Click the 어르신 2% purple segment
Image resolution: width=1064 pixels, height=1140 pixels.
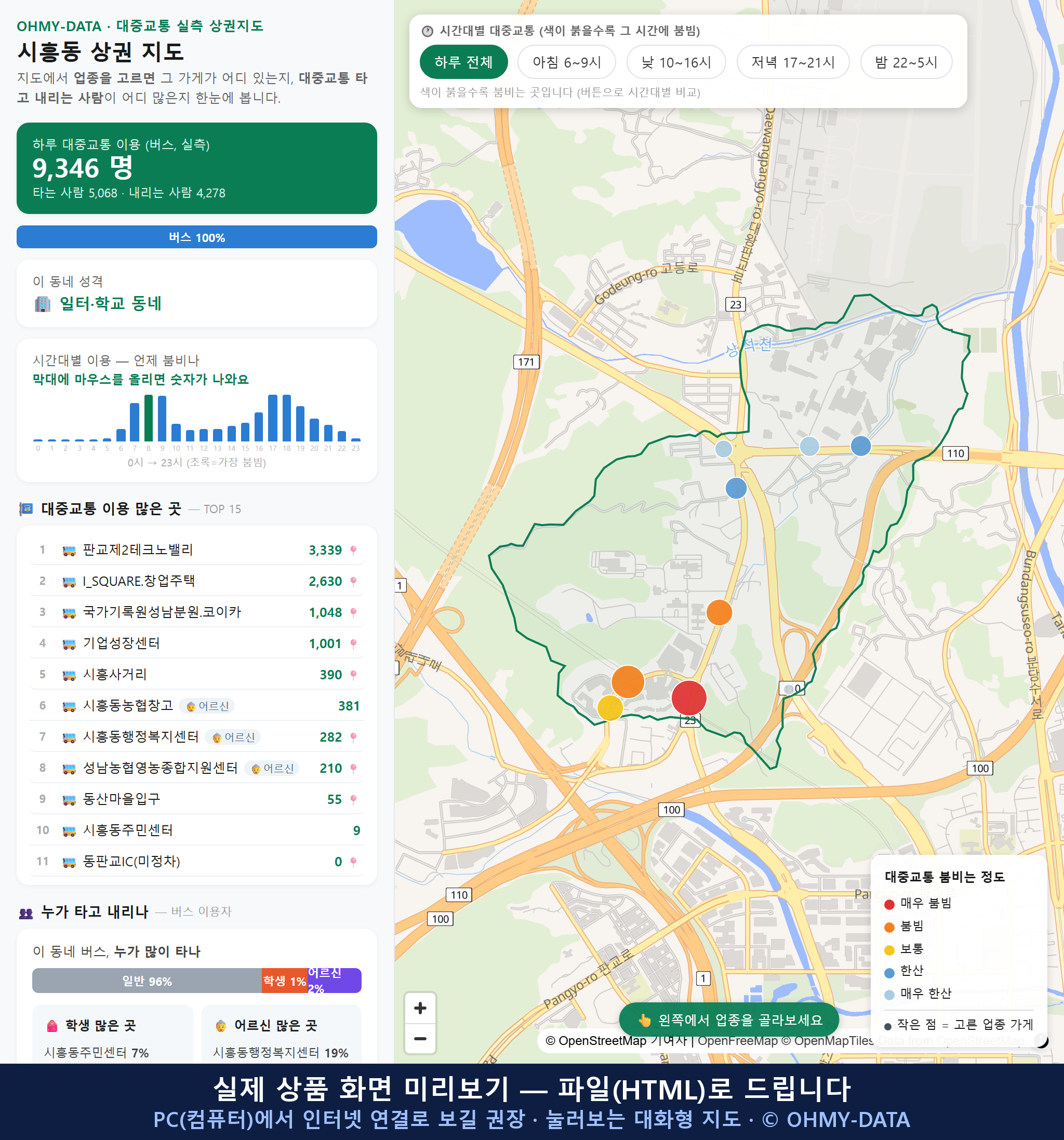click(x=335, y=981)
